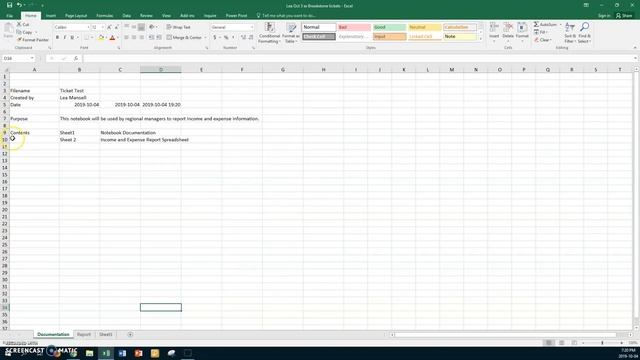Open the Fill dropdown

point(541,32)
